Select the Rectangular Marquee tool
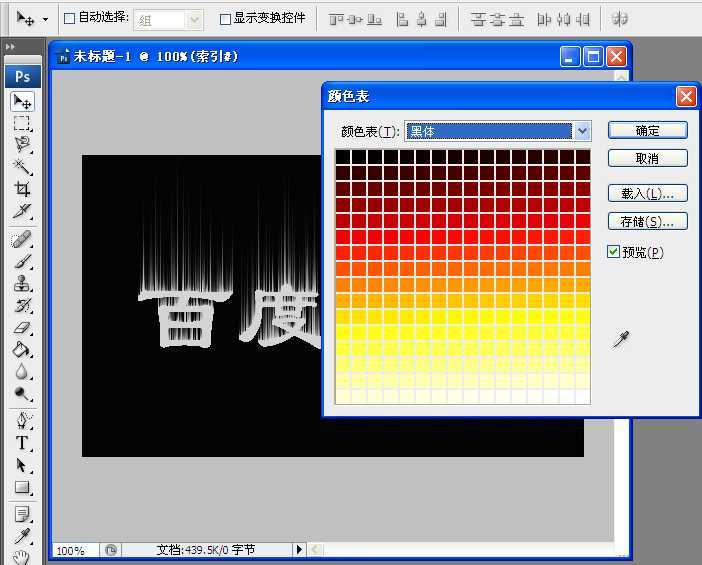The image size is (702, 565). (22, 123)
